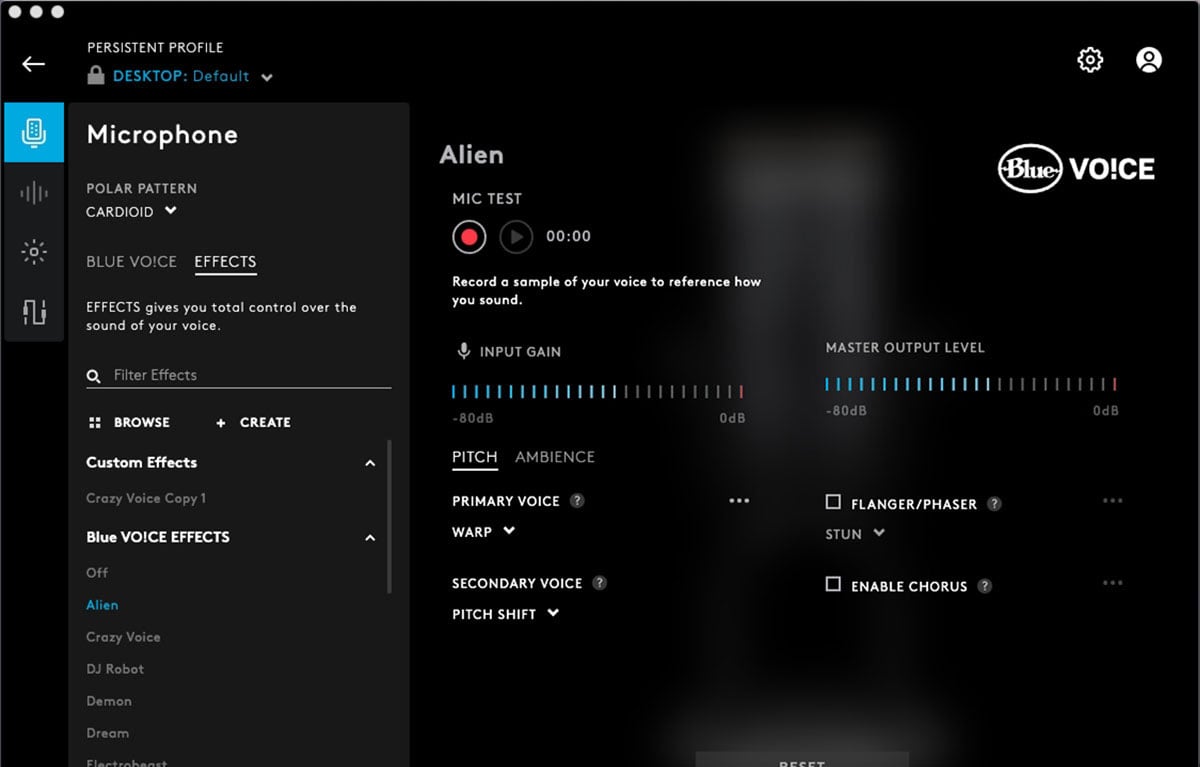
Task: Open Flanger/Phaser help question mark
Action: click(x=994, y=504)
